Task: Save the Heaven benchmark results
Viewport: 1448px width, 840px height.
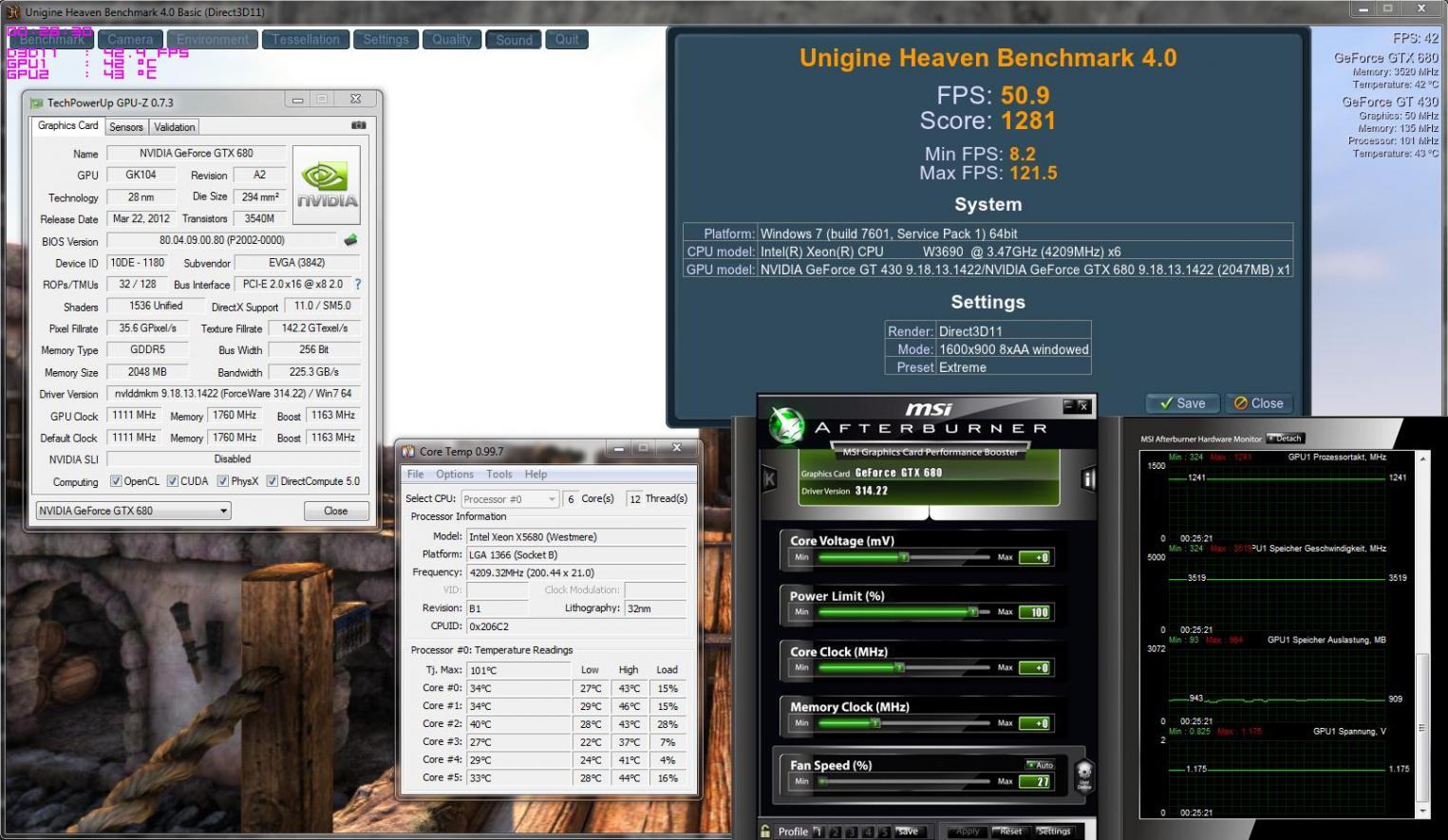Action: [1183, 403]
